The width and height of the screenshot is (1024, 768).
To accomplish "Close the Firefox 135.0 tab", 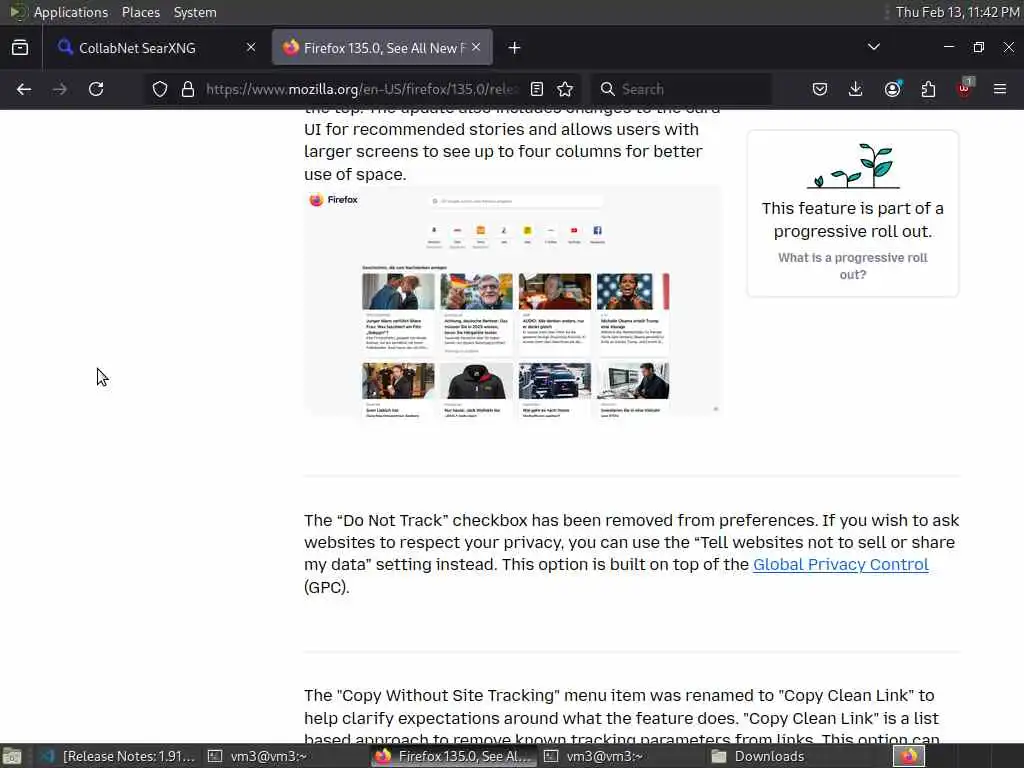I will pos(476,47).
